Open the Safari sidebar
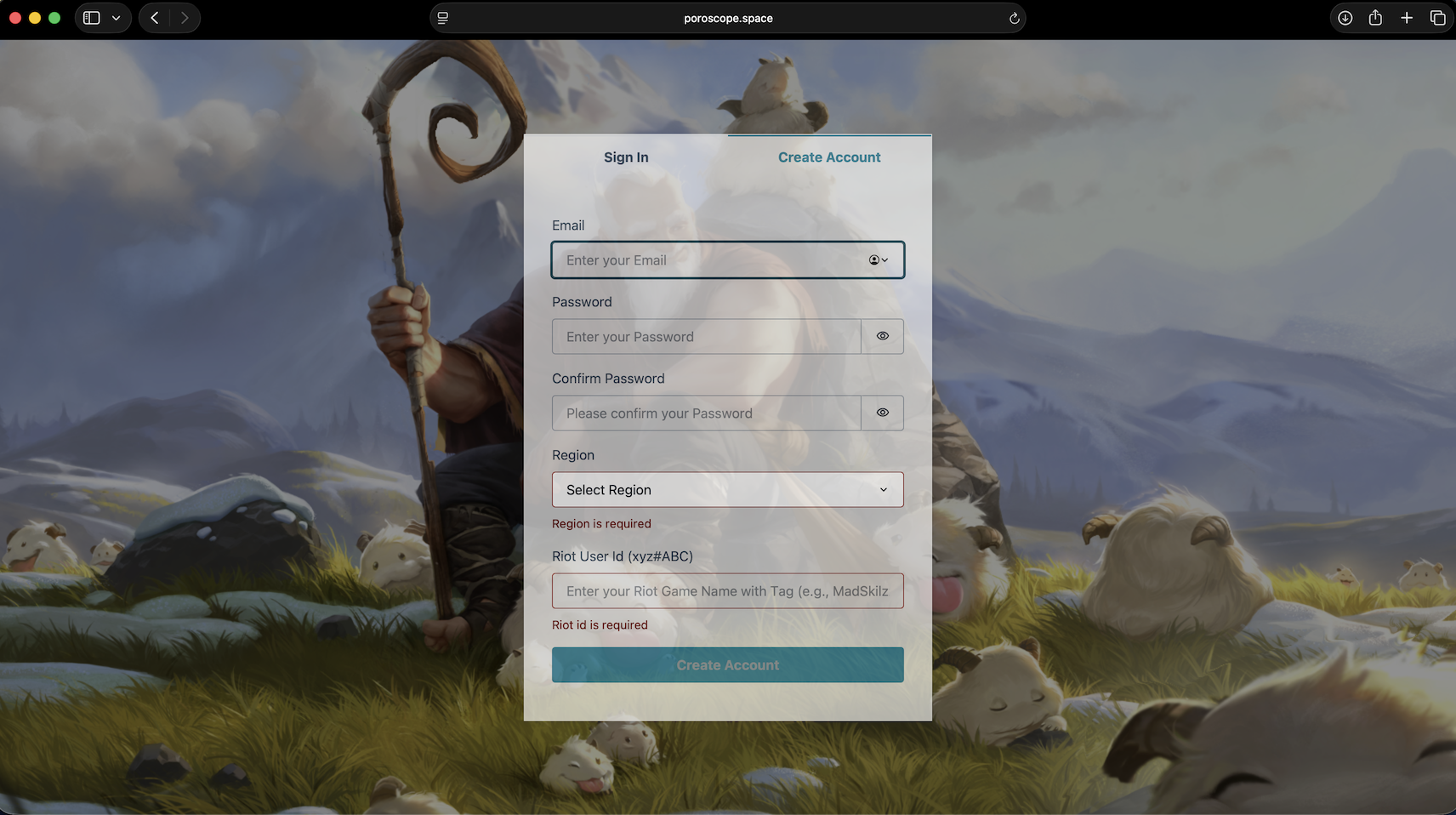The height and width of the screenshot is (815, 1456). tap(92, 18)
